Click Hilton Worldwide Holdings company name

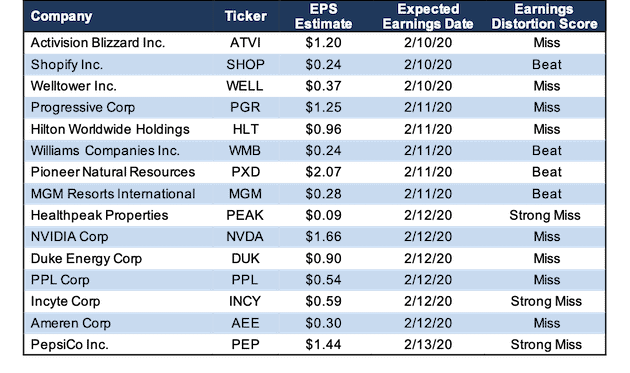click(x=110, y=129)
